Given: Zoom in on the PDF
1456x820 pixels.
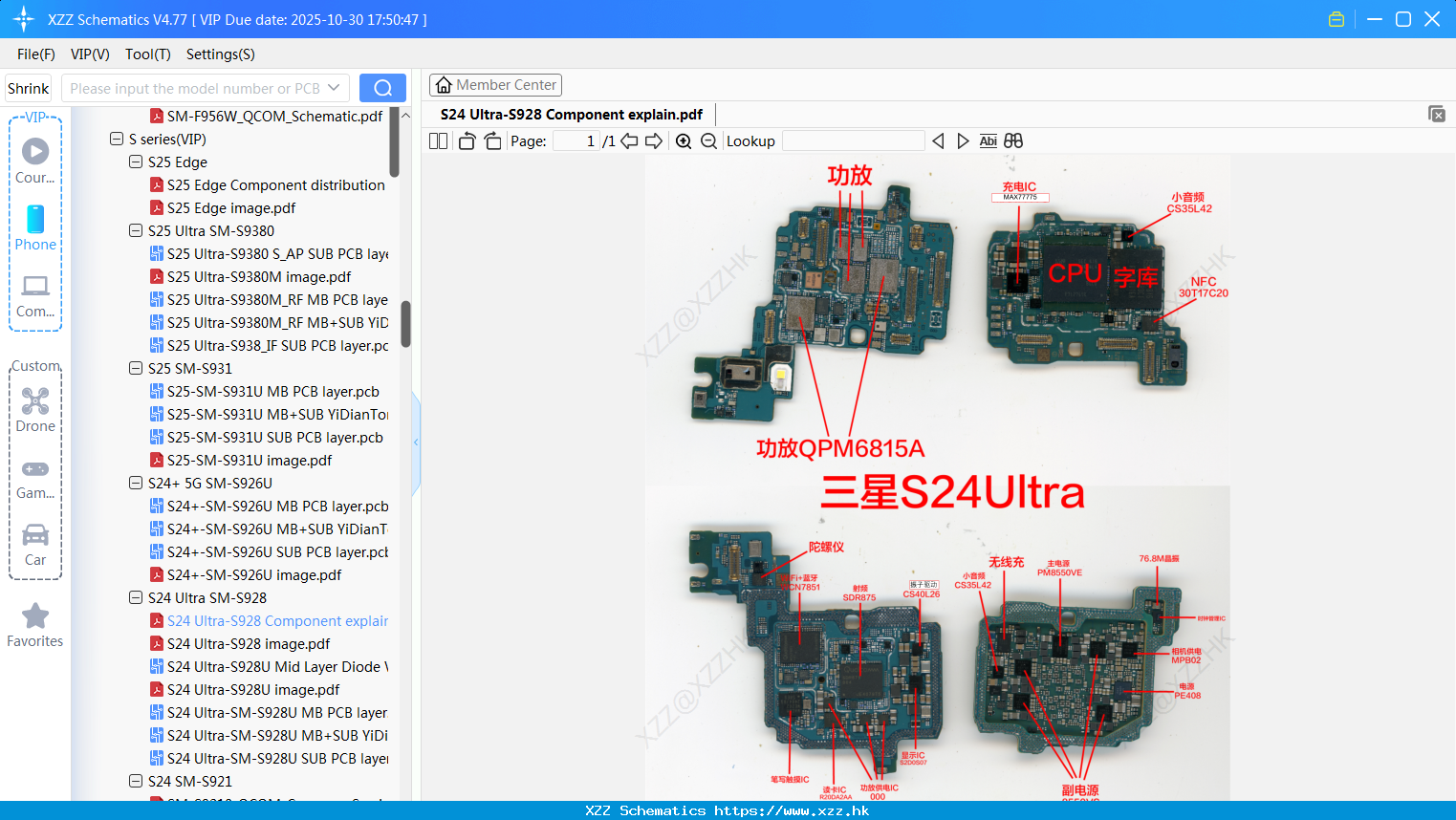Looking at the screenshot, I should tap(684, 141).
